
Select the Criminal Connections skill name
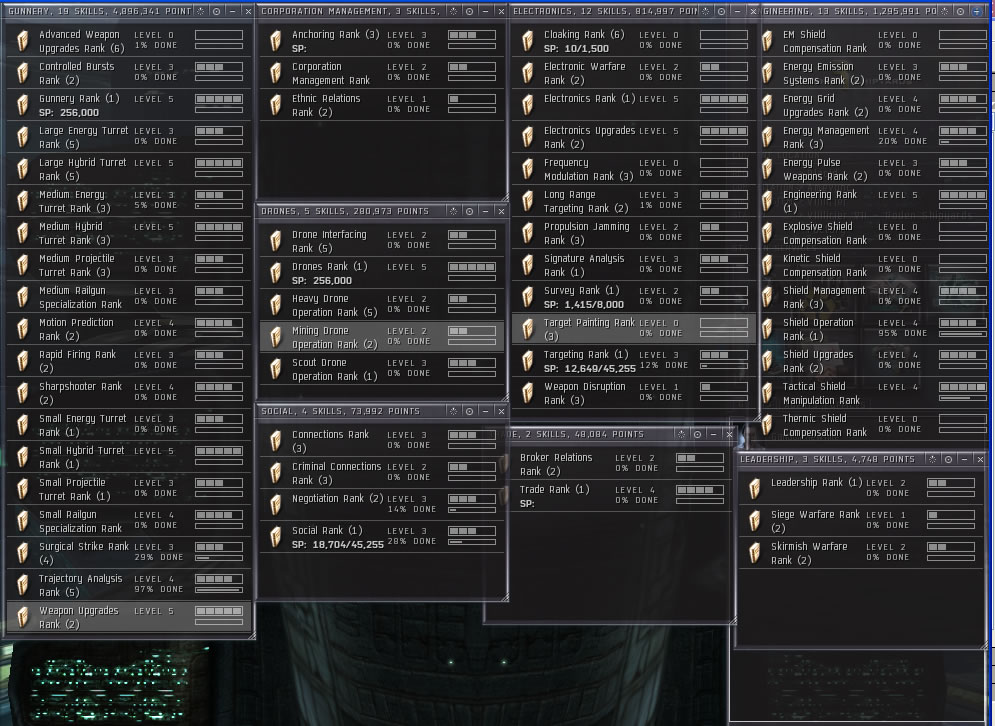click(336, 473)
